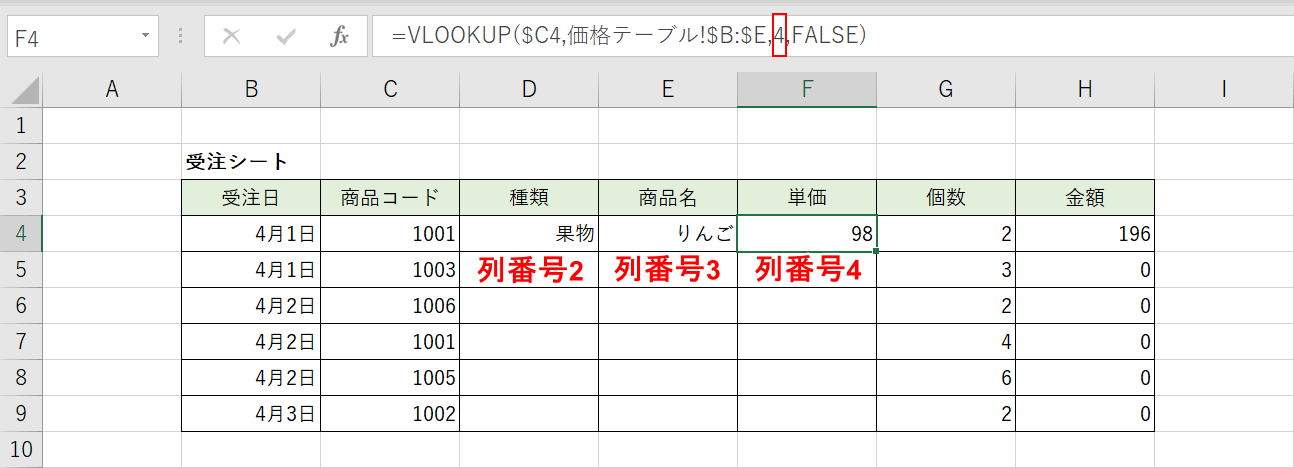Select product code cell 1001 in row 4
This screenshot has height=468, width=1294.
click(390, 234)
